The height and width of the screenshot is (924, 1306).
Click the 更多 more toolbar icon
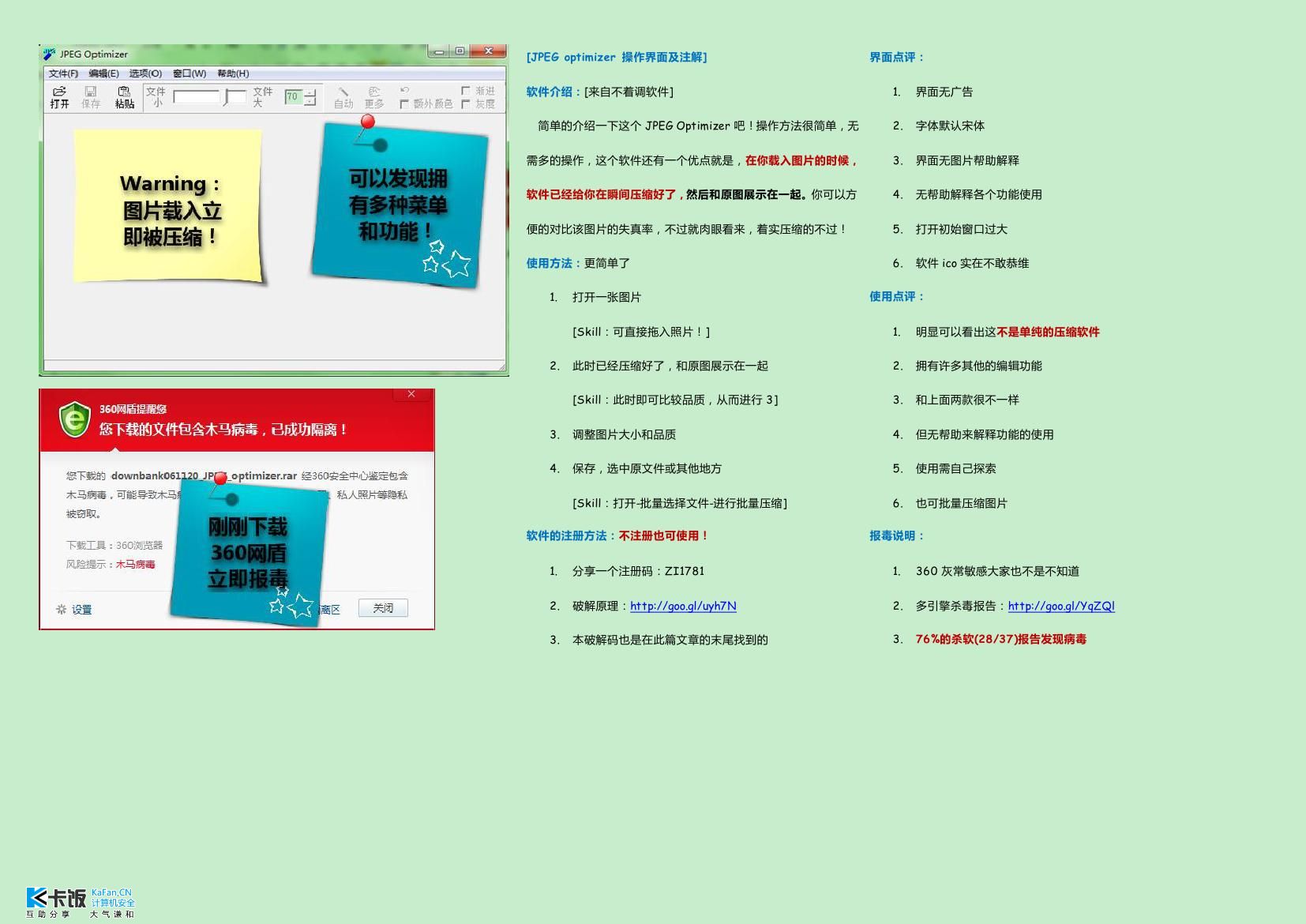(x=374, y=97)
